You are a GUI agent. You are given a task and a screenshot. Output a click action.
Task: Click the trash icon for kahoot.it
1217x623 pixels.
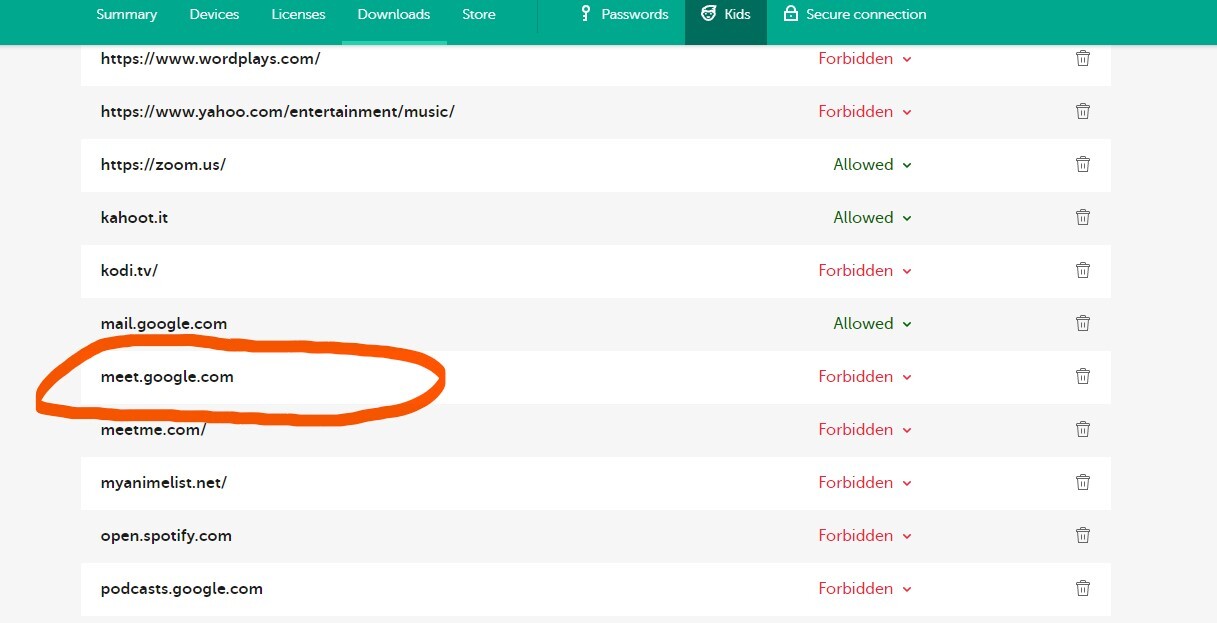[1082, 217]
